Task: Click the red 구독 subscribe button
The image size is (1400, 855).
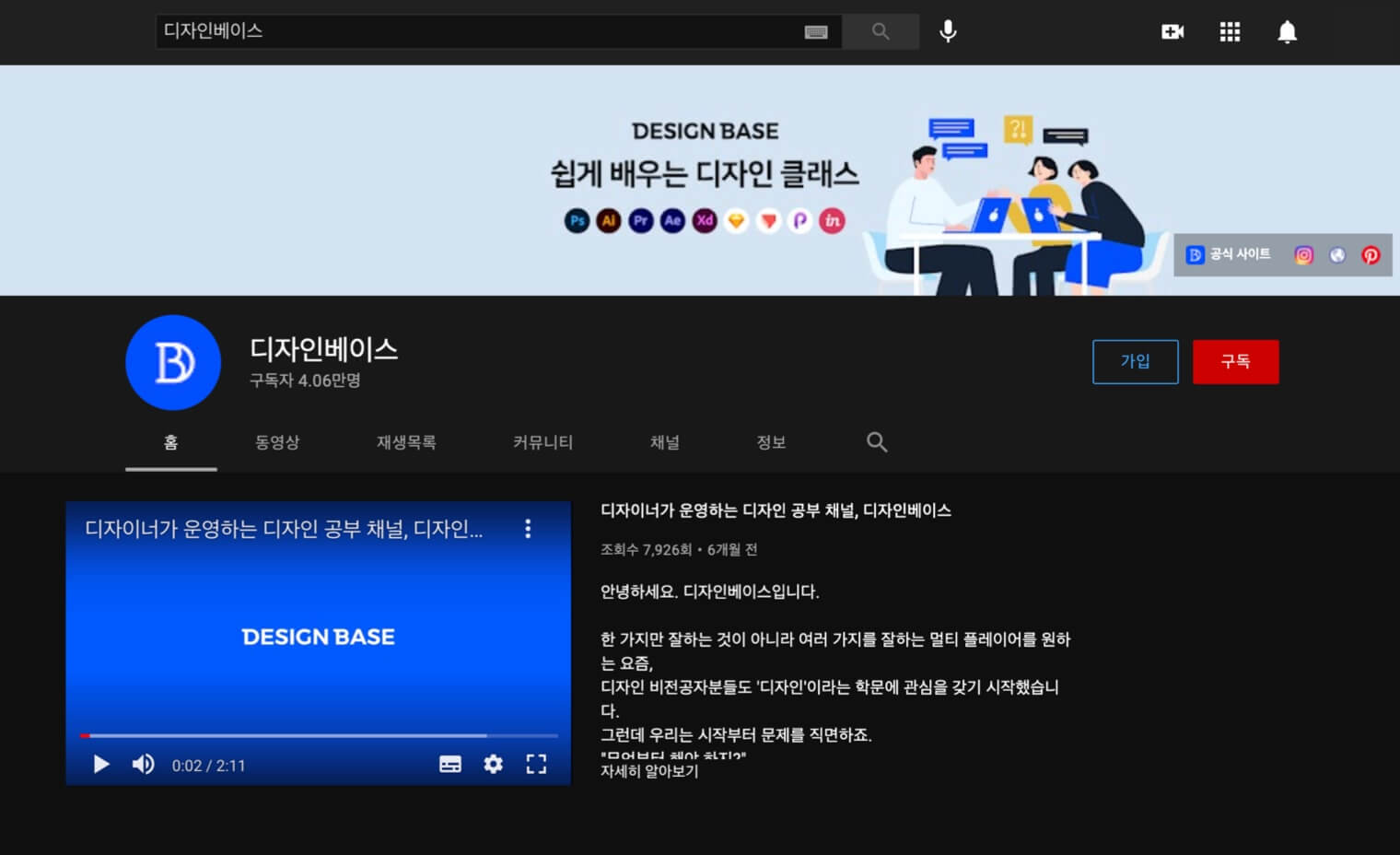Action: (1236, 362)
